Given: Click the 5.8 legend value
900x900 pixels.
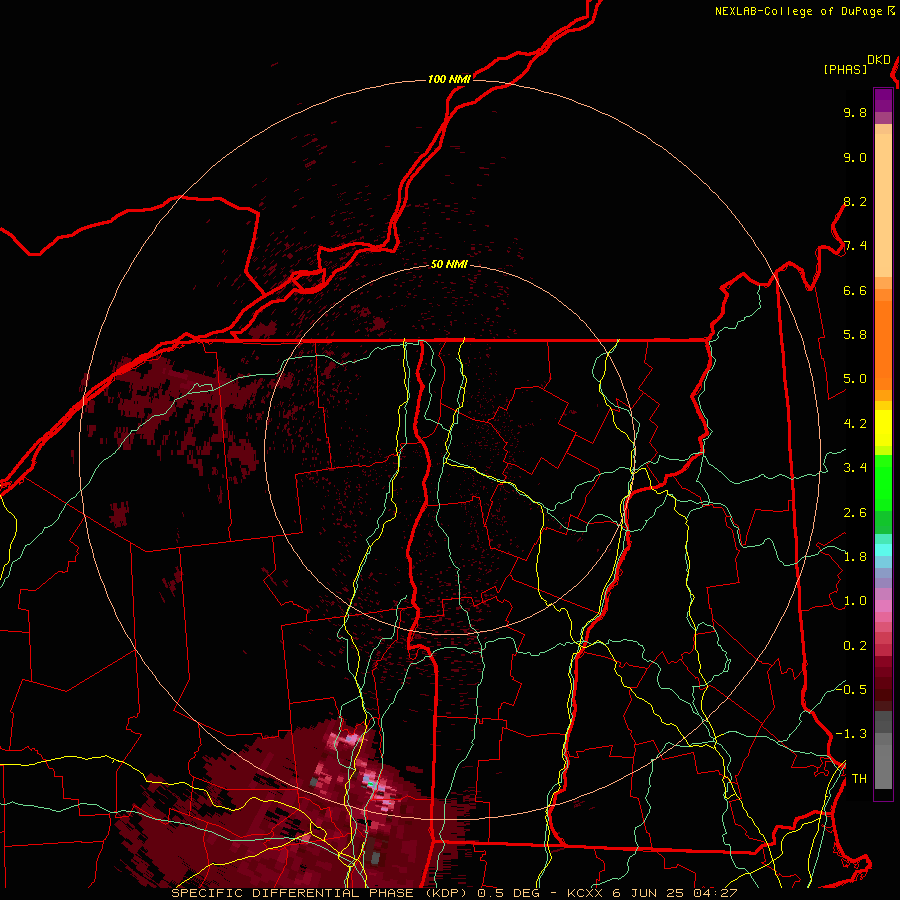Looking at the screenshot, I should (855, 335).
